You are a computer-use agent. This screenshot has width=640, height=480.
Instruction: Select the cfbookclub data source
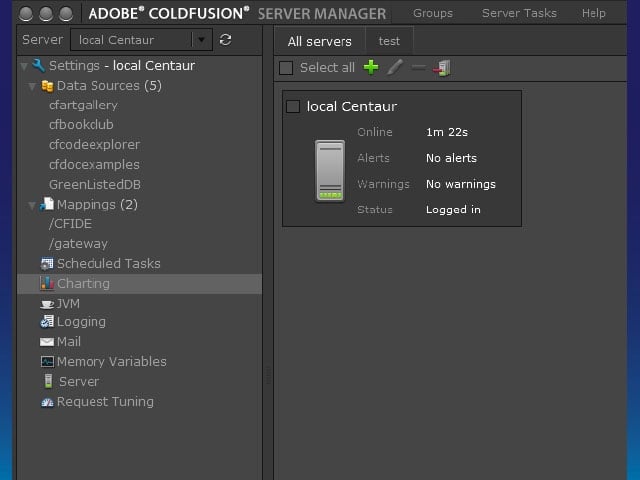[81, 125]
